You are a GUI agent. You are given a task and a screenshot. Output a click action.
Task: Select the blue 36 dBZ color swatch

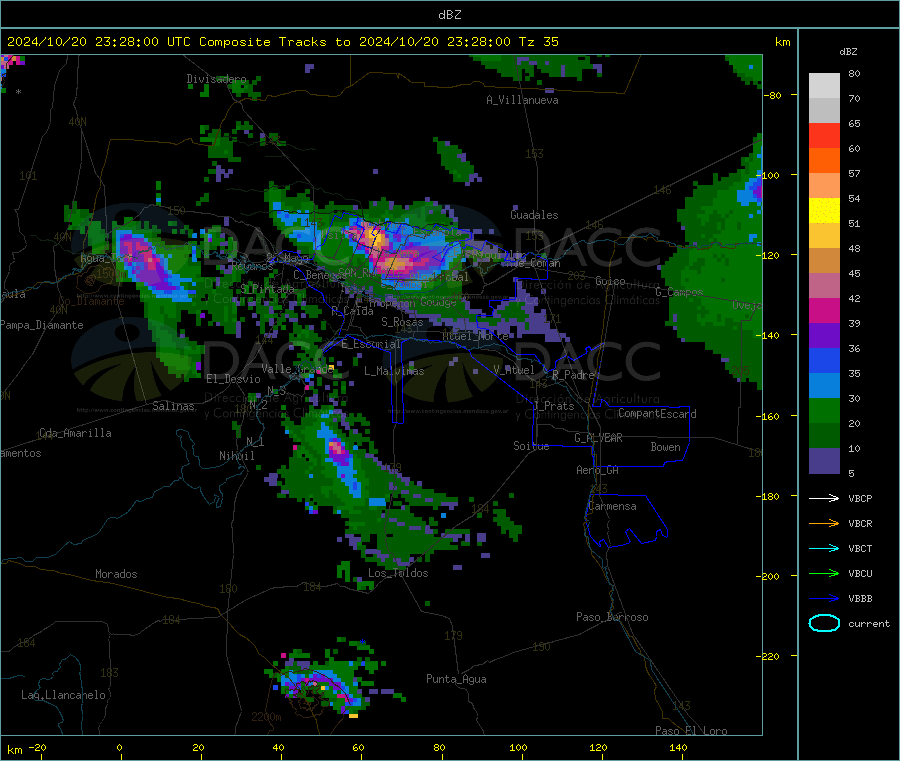[x=824, y=360]
